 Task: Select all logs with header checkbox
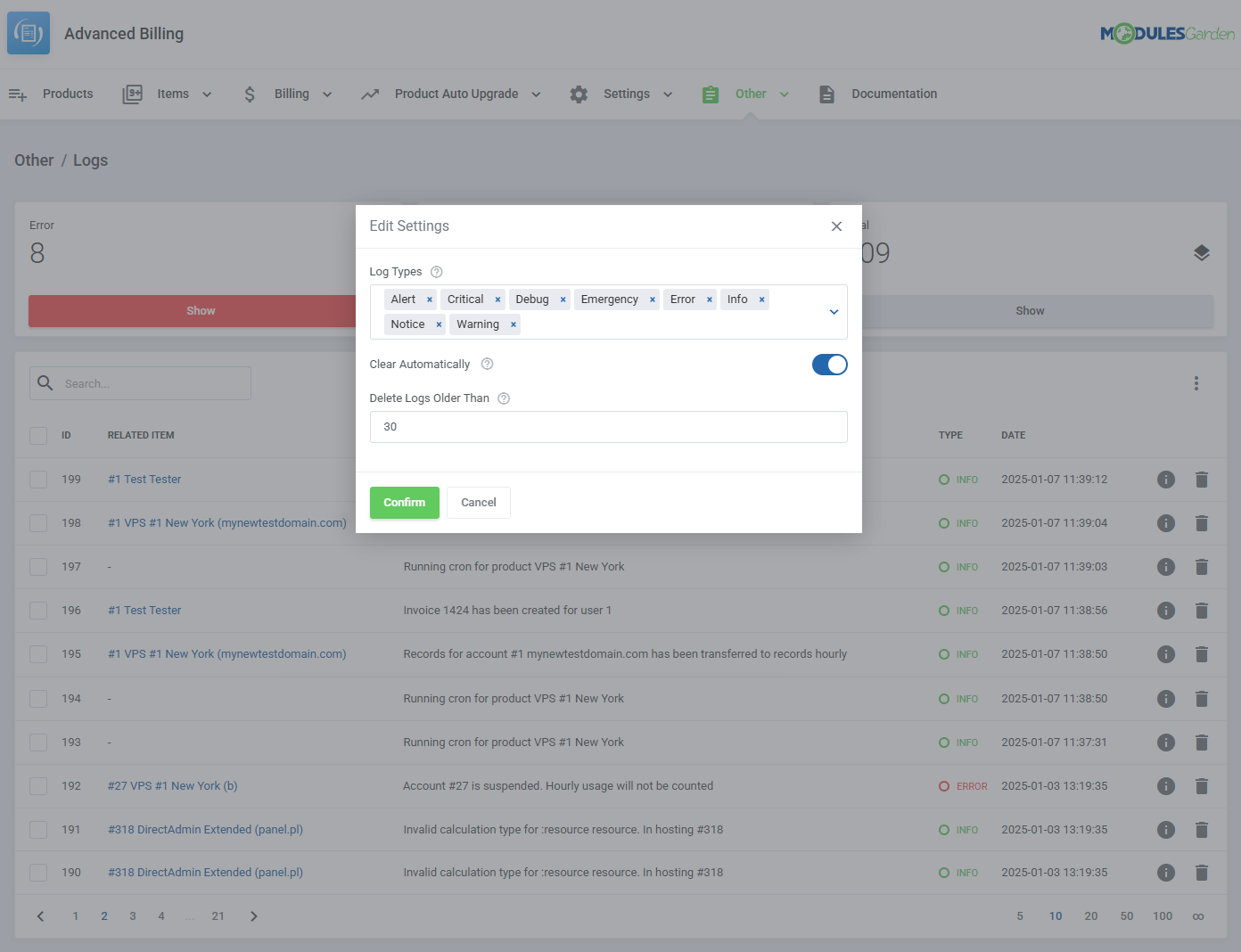(38, 436)
